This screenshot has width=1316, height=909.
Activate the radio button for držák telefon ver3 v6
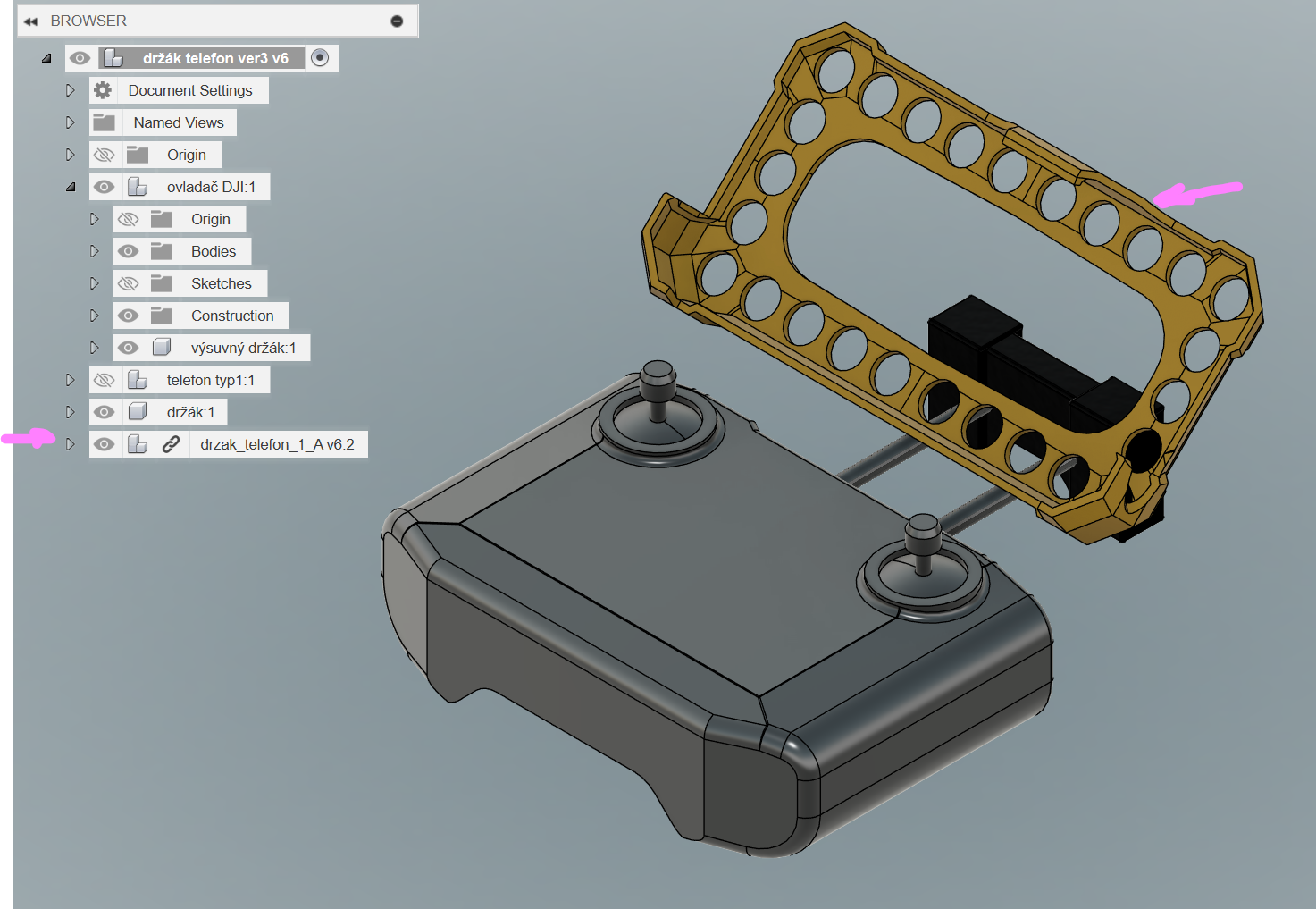click(x=320, y=58)
